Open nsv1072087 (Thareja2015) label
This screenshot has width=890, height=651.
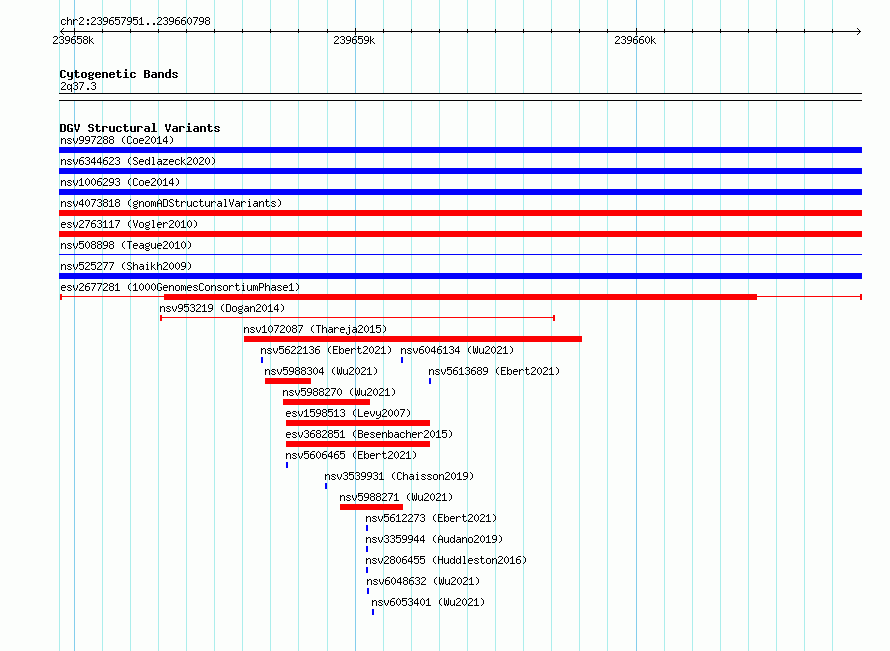point(315,329)
